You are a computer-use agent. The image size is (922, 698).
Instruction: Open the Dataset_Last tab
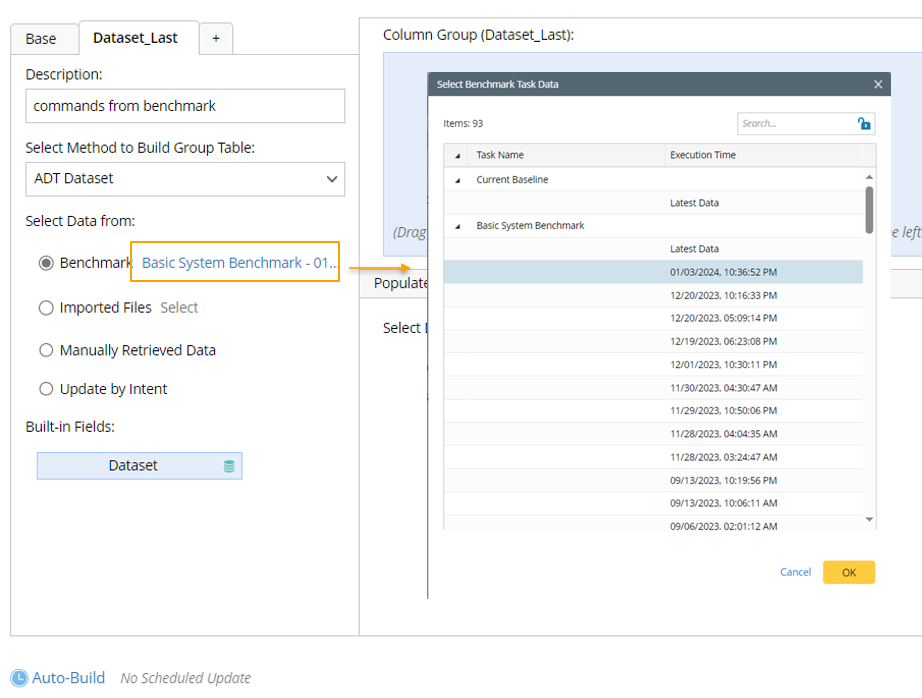tap(135, 38)
